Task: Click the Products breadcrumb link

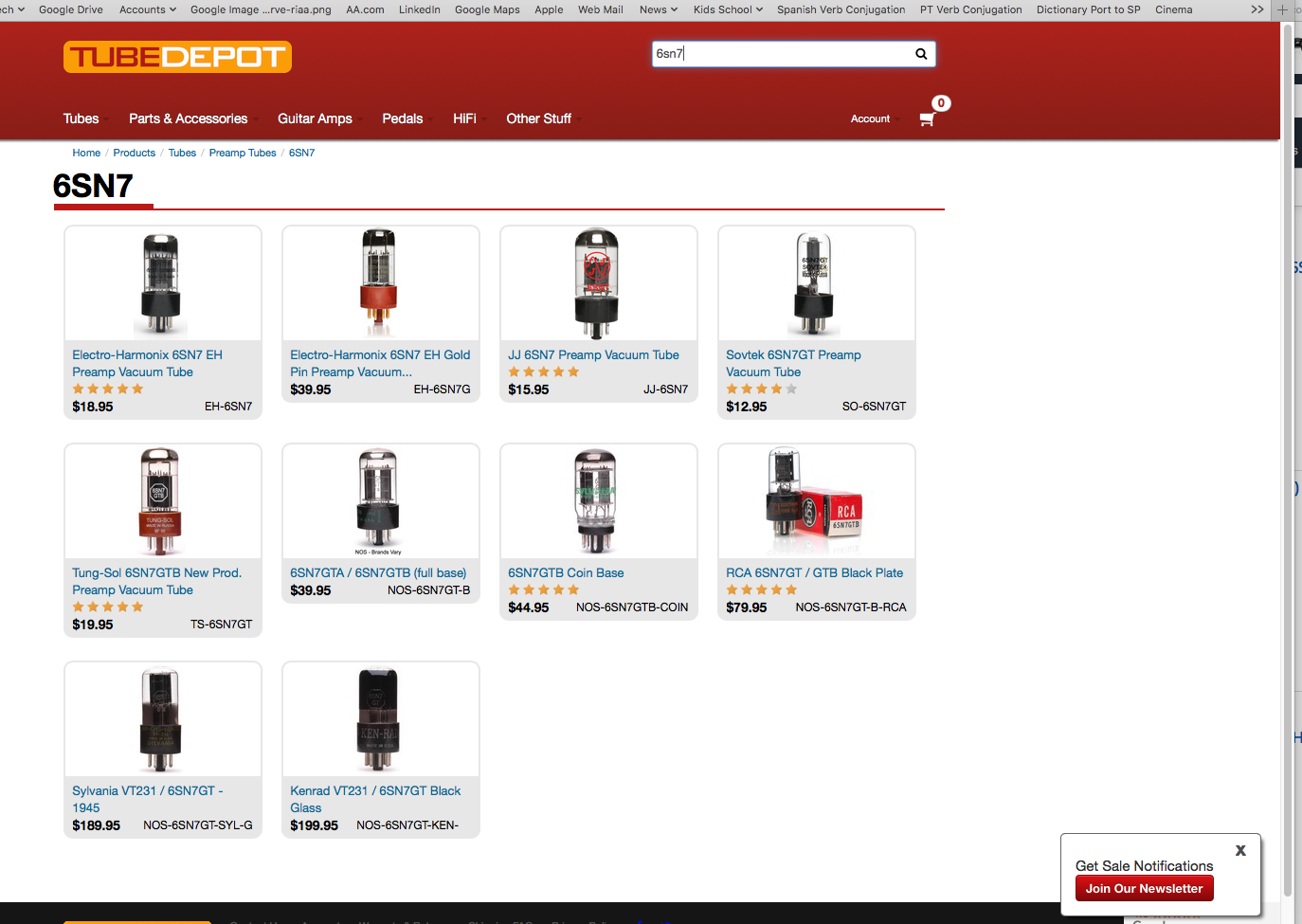Action: tap(135, 153)
